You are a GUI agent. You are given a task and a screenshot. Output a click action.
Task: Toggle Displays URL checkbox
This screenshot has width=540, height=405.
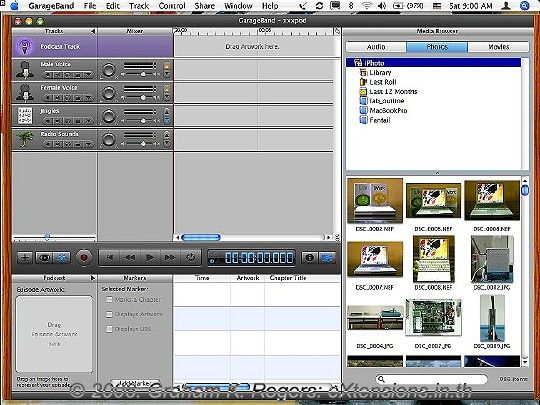109,329
